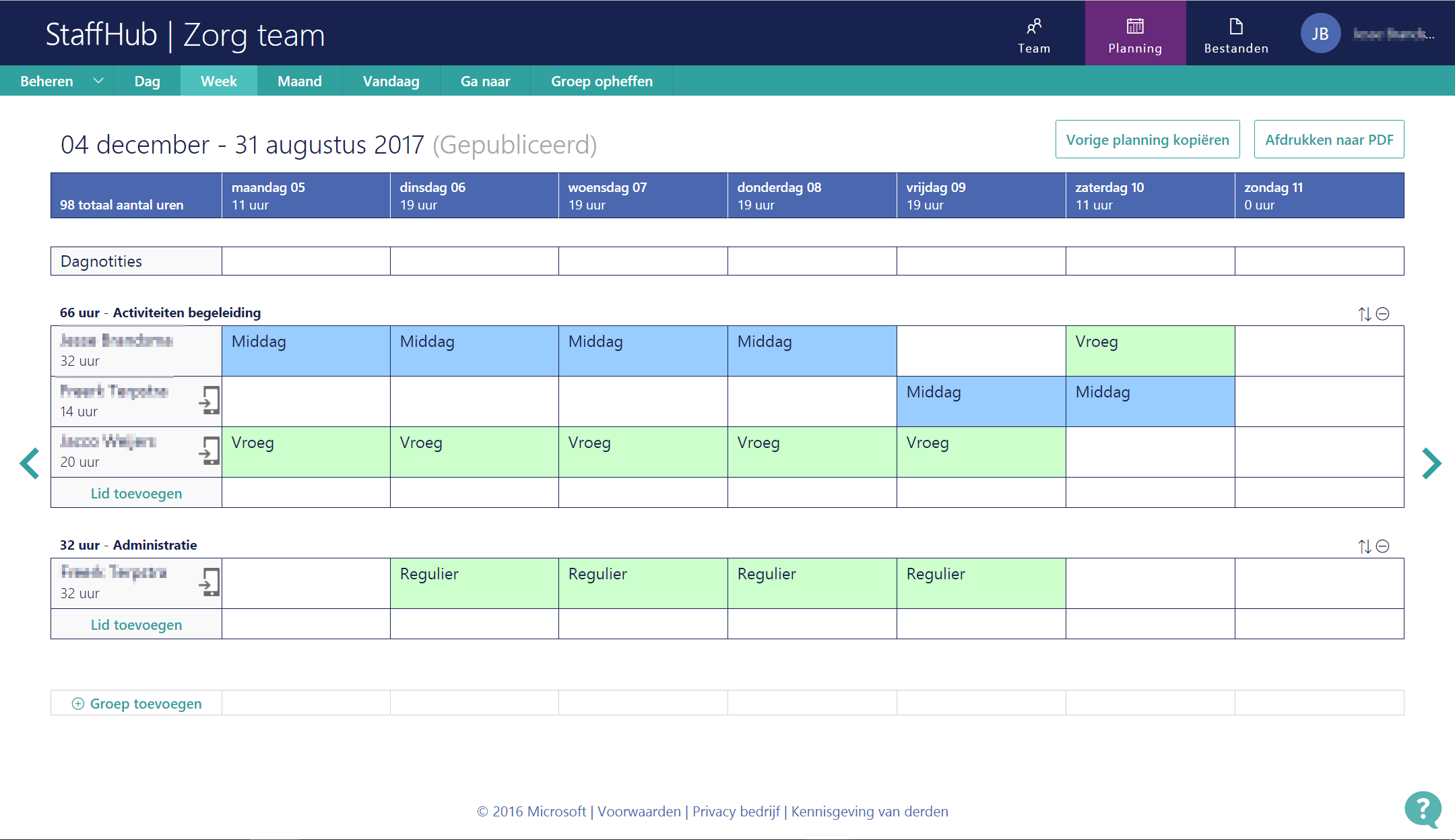Screen dimensions: 1455x840
Task: Select Vroeg shift on dinsdag 06
Action: 474,452
